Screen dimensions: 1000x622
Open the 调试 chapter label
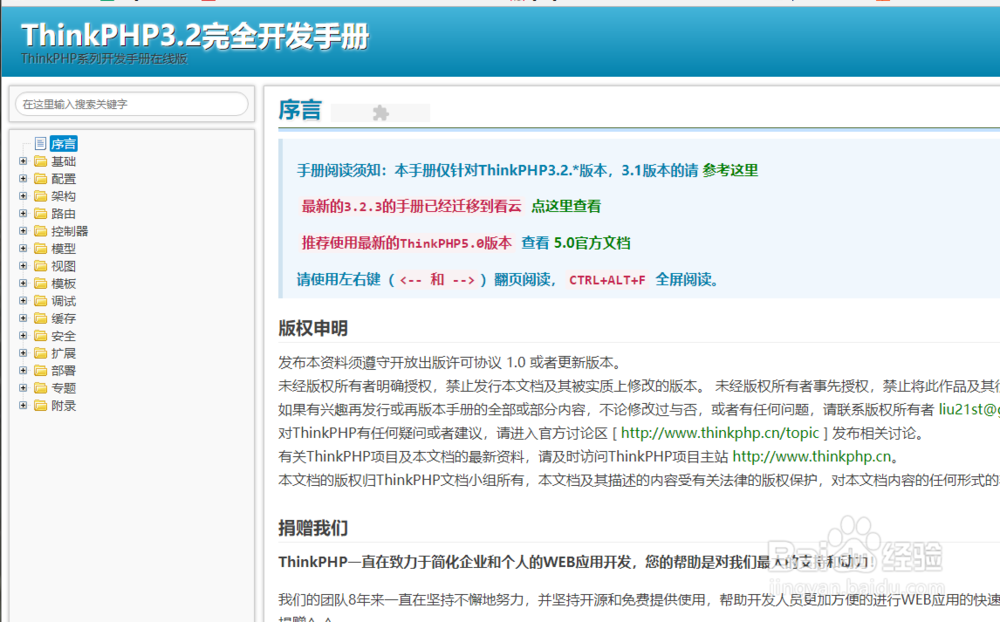tap(63, 300)
